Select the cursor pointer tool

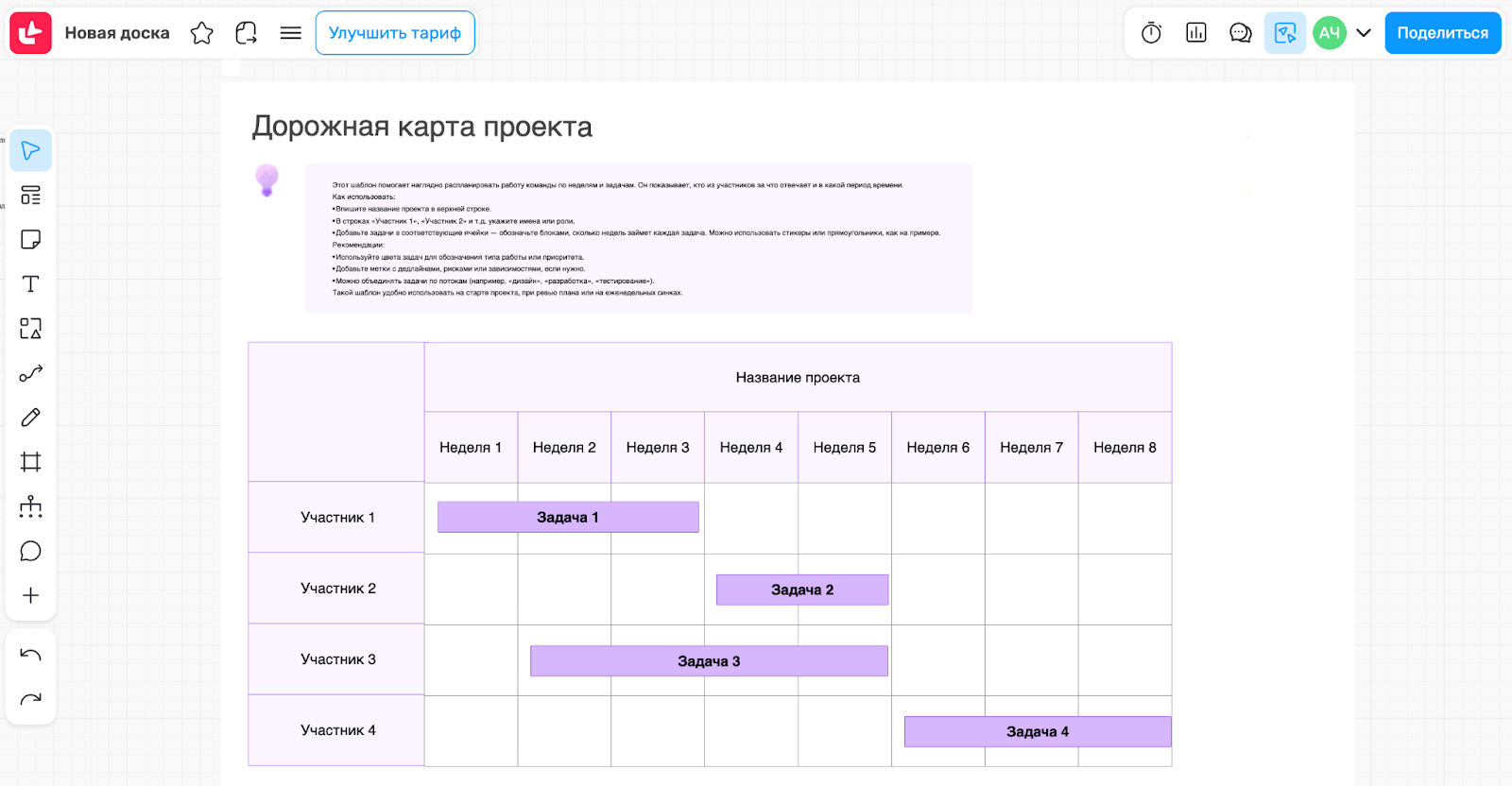(30, 151)
